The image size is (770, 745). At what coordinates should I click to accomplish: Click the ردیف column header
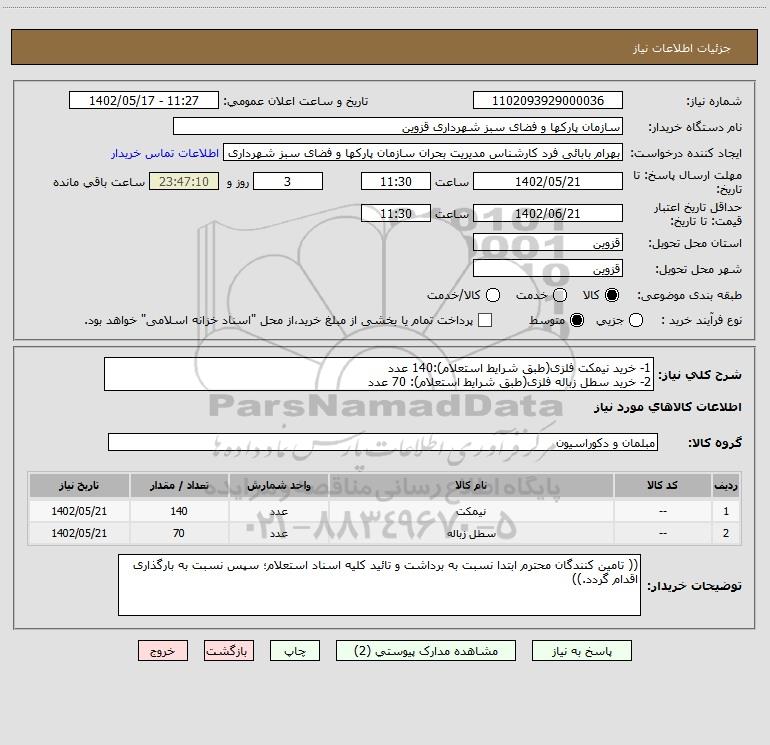726,486
